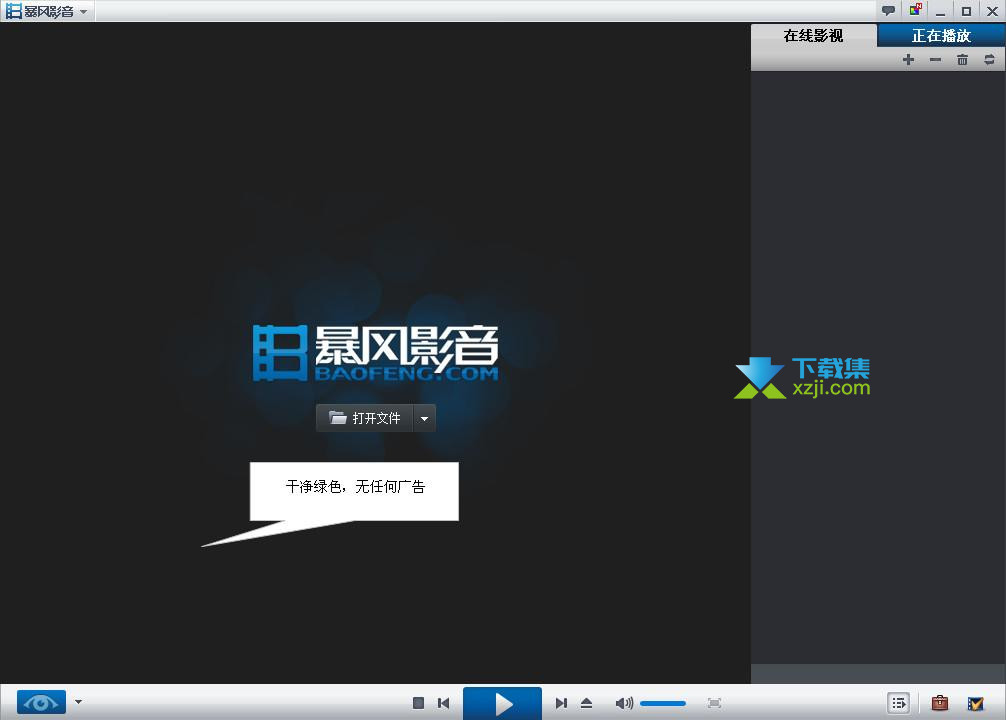This screenshot has width=1006, height=720.
Task: Open the toolbox briefcase icon
Action: click(x=939, y=703)
